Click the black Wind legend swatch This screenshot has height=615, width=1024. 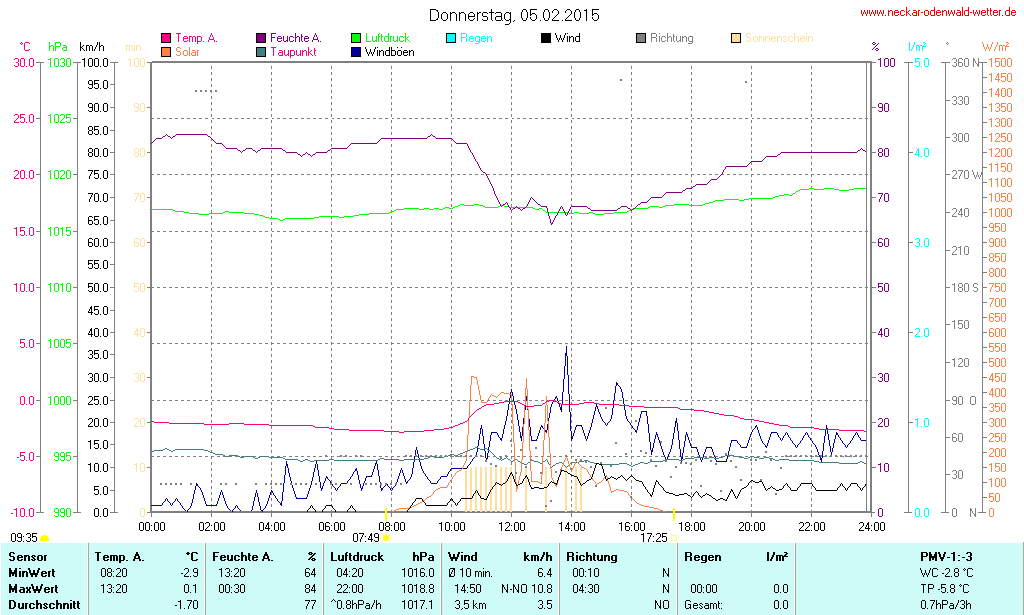pos(546,38)
